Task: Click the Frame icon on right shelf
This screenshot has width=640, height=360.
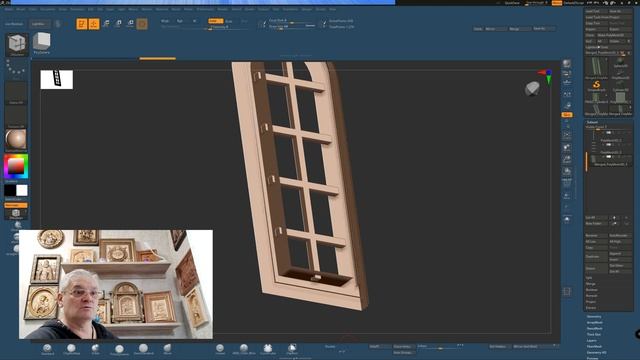Action: tap(567, 135)
